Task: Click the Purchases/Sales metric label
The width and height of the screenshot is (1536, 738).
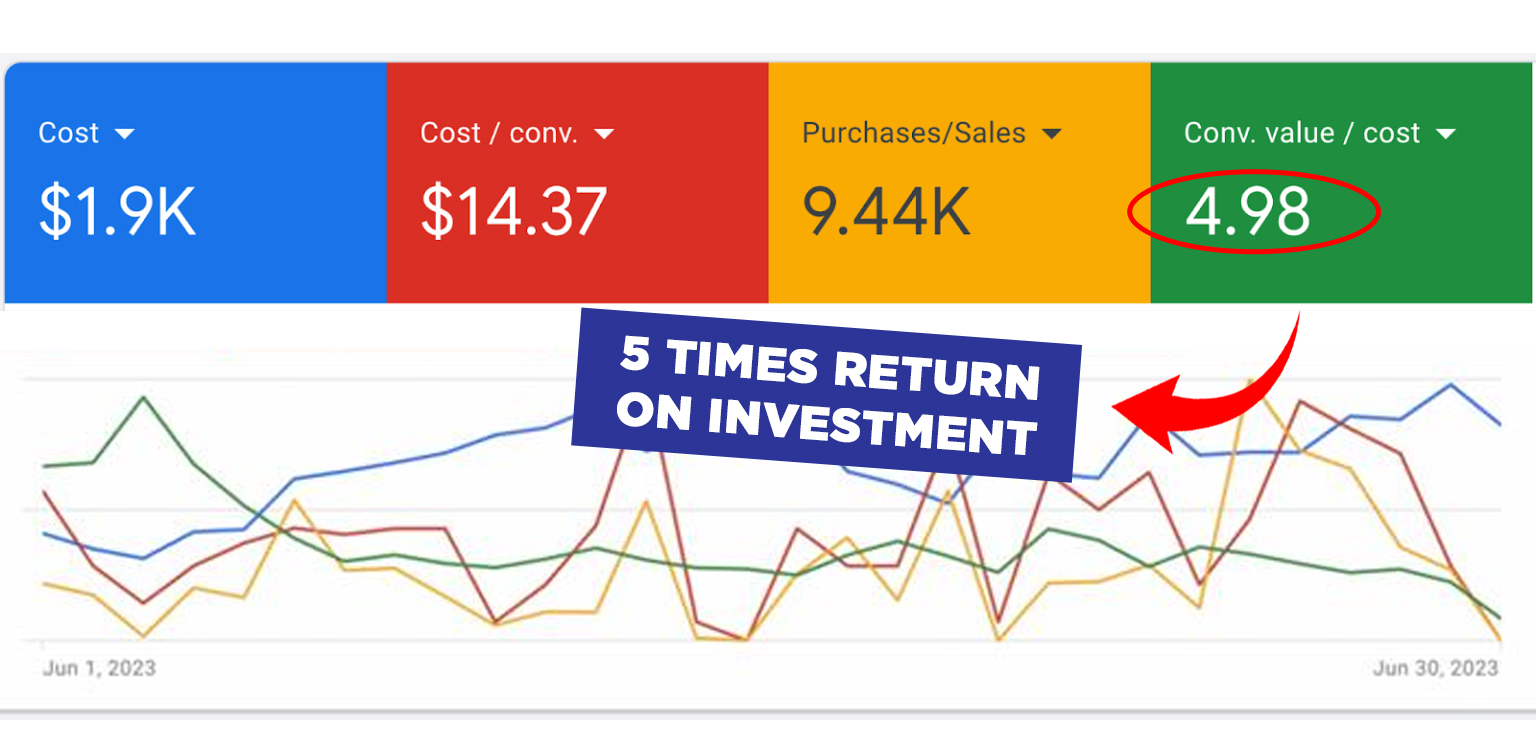Action: (913, 133)
